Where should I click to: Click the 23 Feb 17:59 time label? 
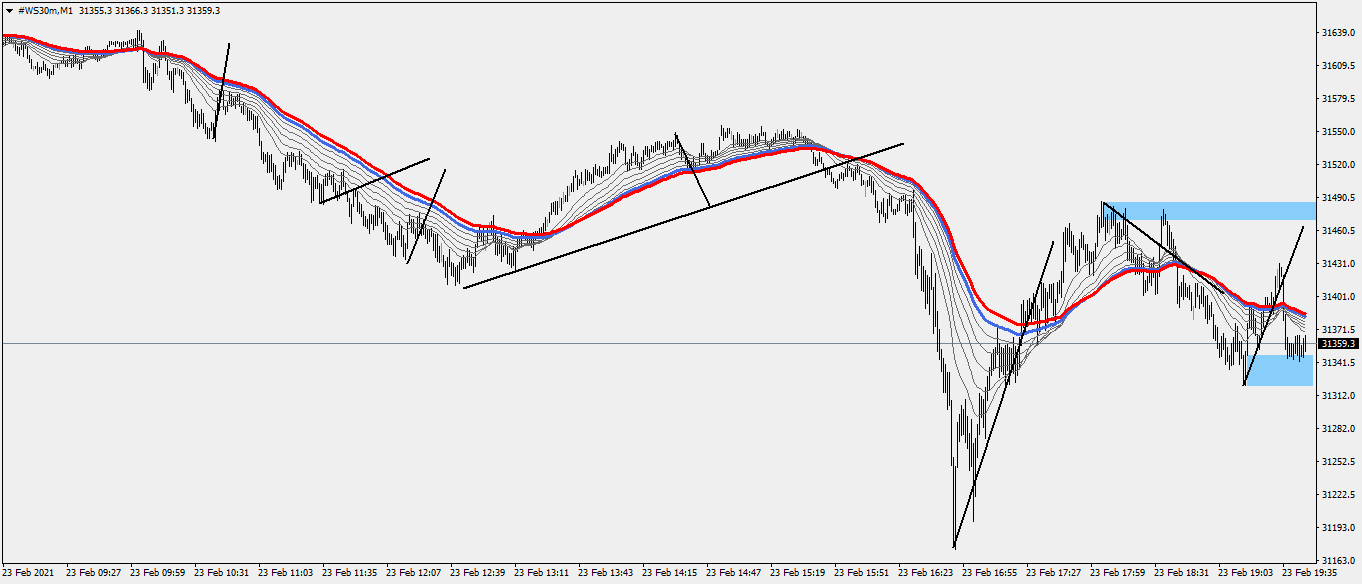coord(1118,574)
